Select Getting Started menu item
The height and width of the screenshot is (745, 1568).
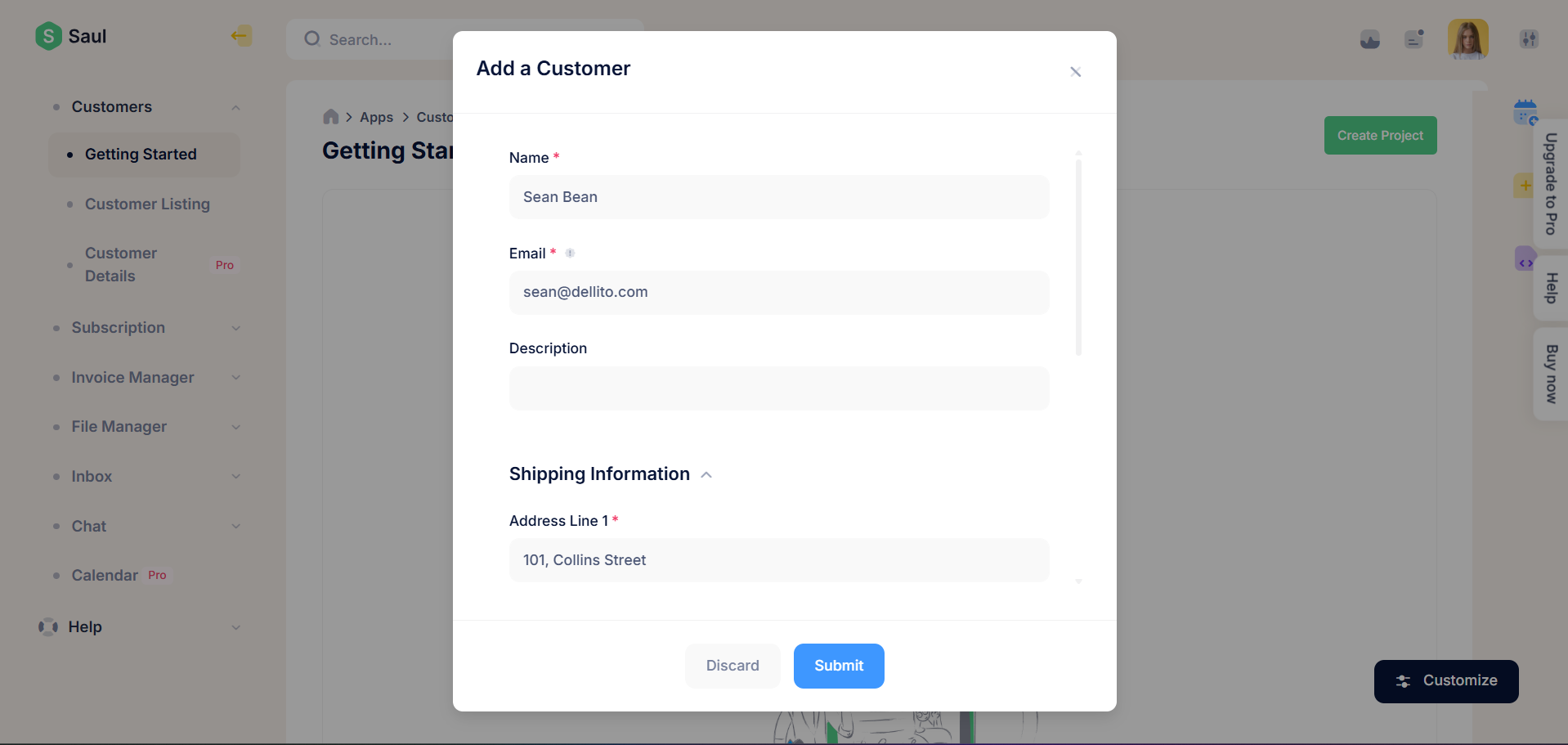coord(141,155)
